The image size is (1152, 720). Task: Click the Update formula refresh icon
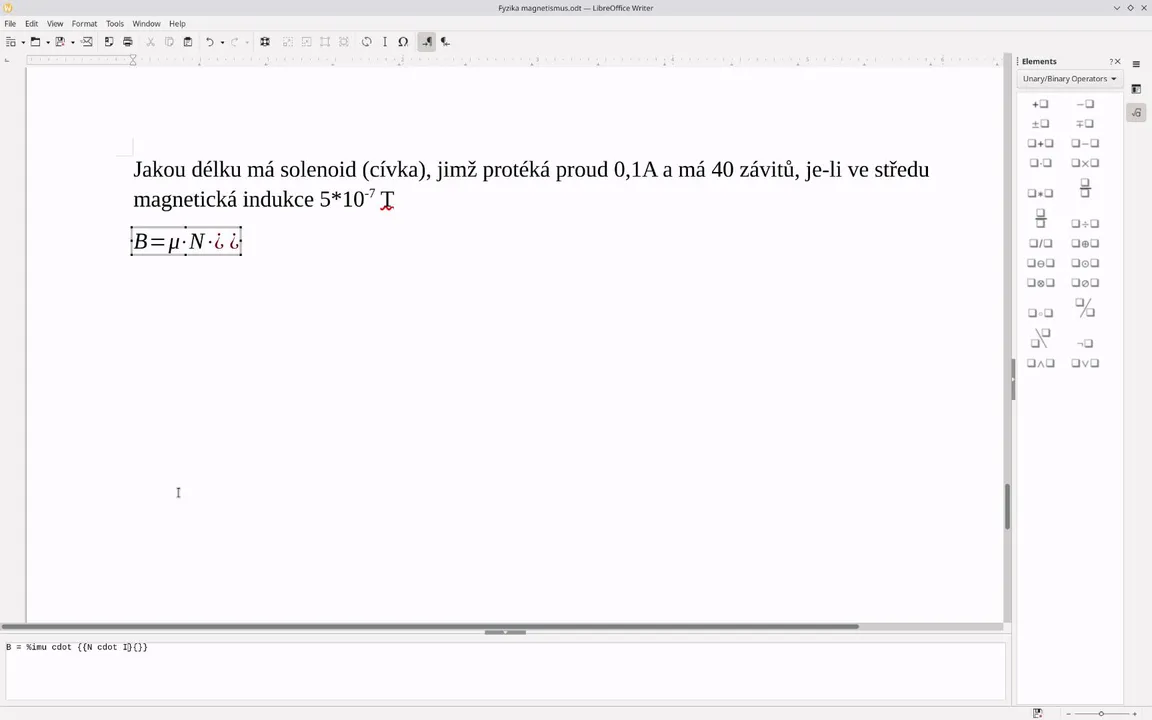coord(367,42)
